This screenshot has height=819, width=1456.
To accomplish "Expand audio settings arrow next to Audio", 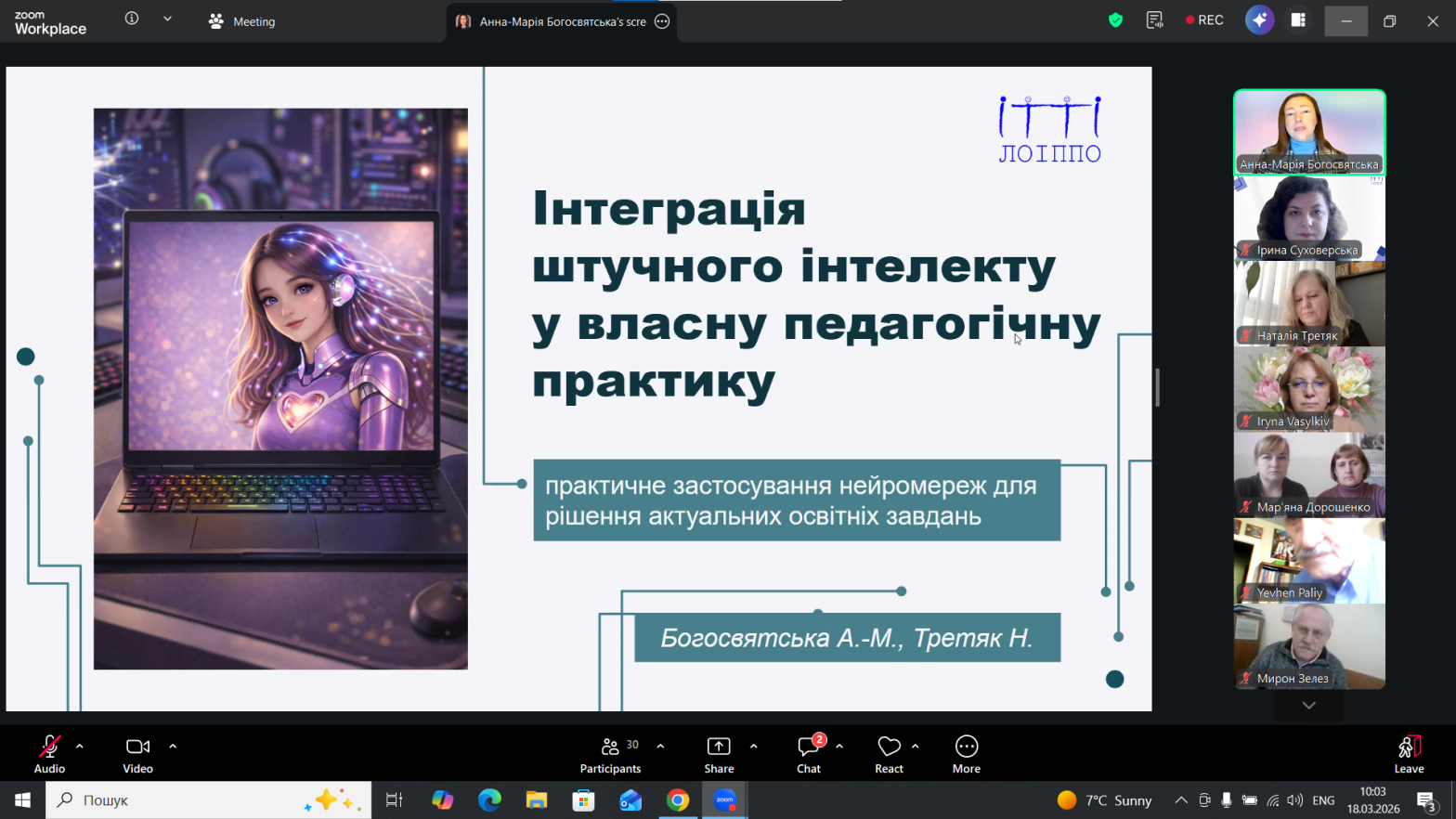I will (80, 746).
